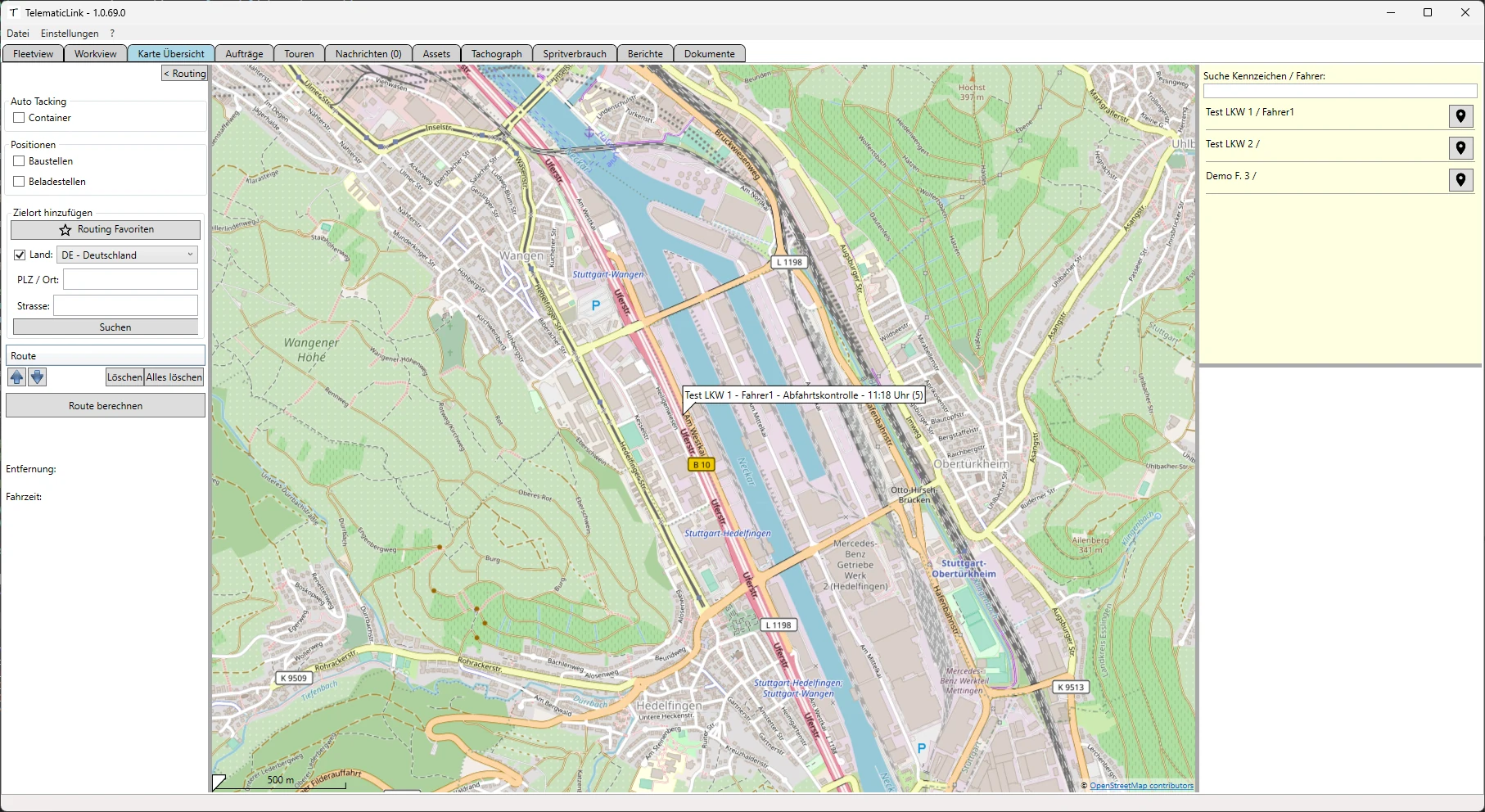Switch to the Workview tab
Viewport: 1485px width, 812px height.
pos(96,54)
